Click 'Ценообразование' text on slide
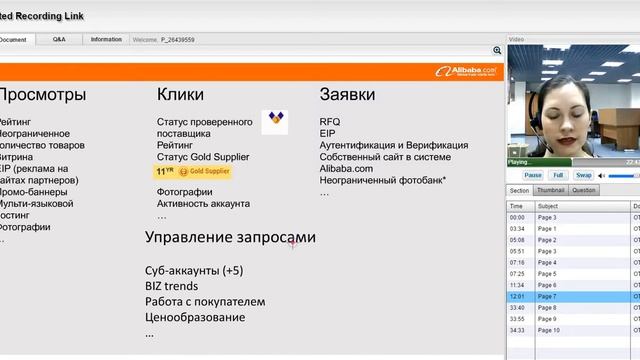Viewport: 640px width, 360px height. [195, 318]
